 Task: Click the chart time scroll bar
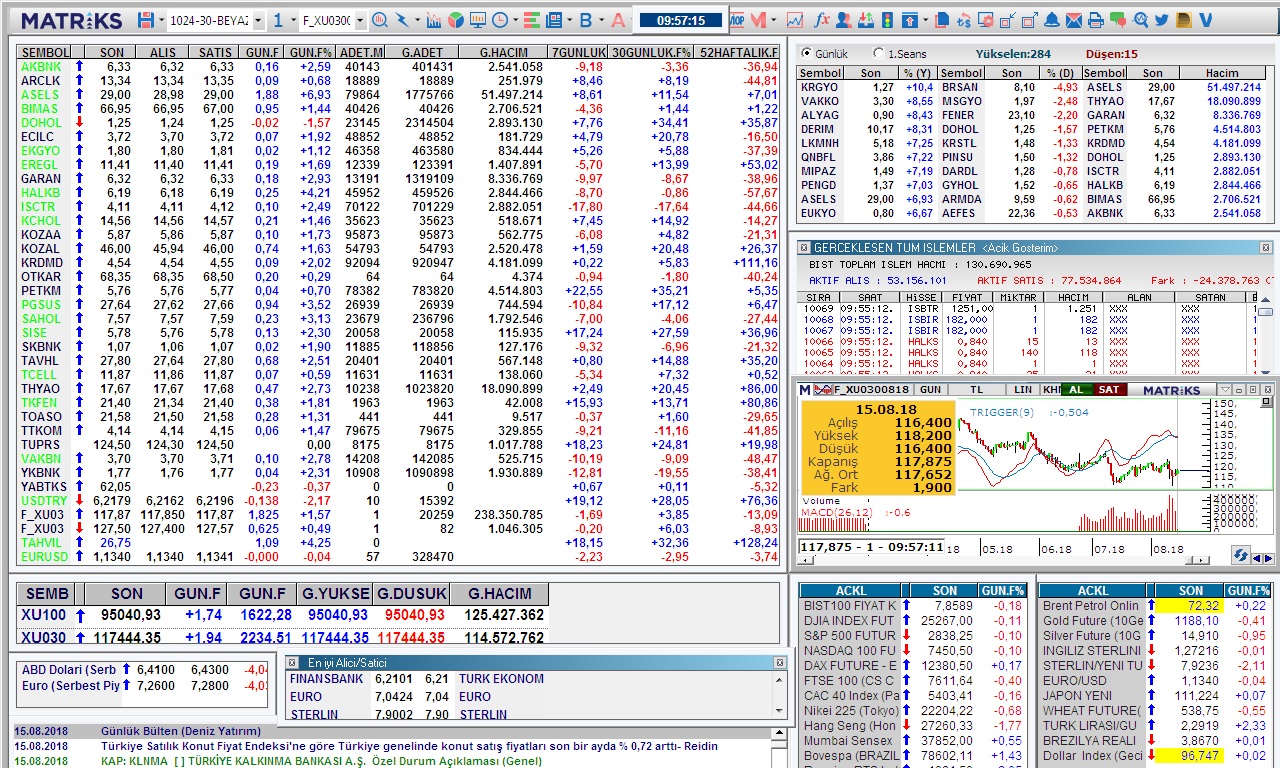pyautogui.click(x=1001, y=560)
